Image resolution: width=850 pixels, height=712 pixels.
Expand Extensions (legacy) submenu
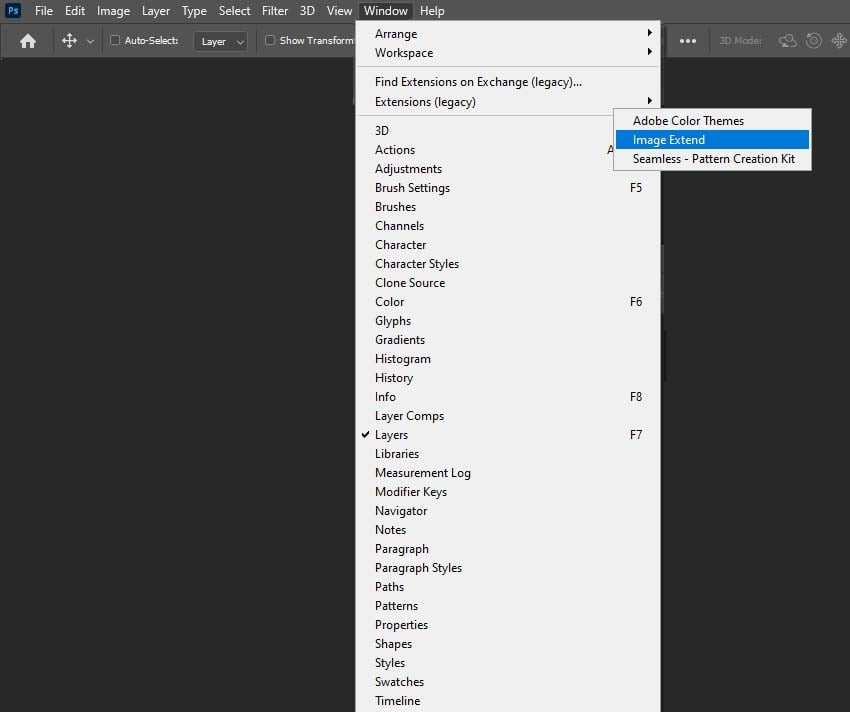tap(508, 102)
